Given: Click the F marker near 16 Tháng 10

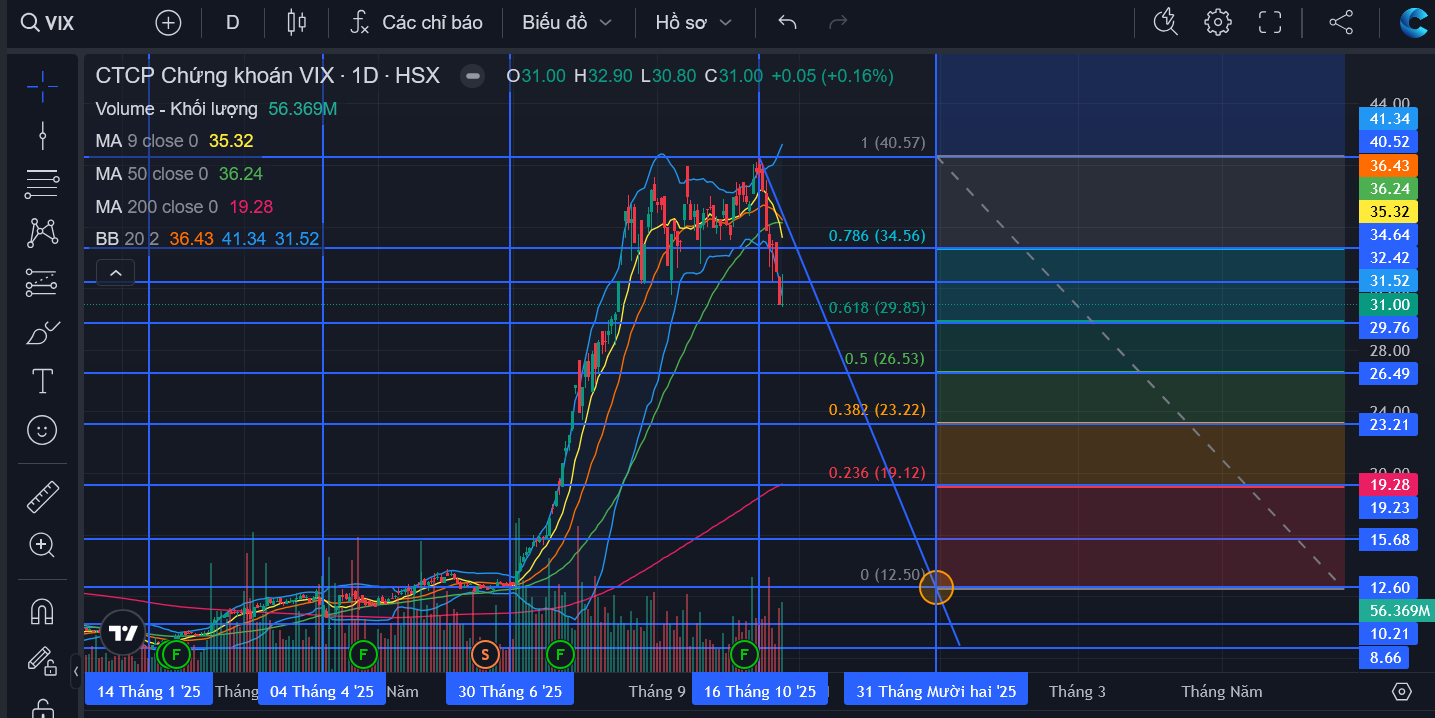Looking at the screenshot, I should tap(744, 655).
